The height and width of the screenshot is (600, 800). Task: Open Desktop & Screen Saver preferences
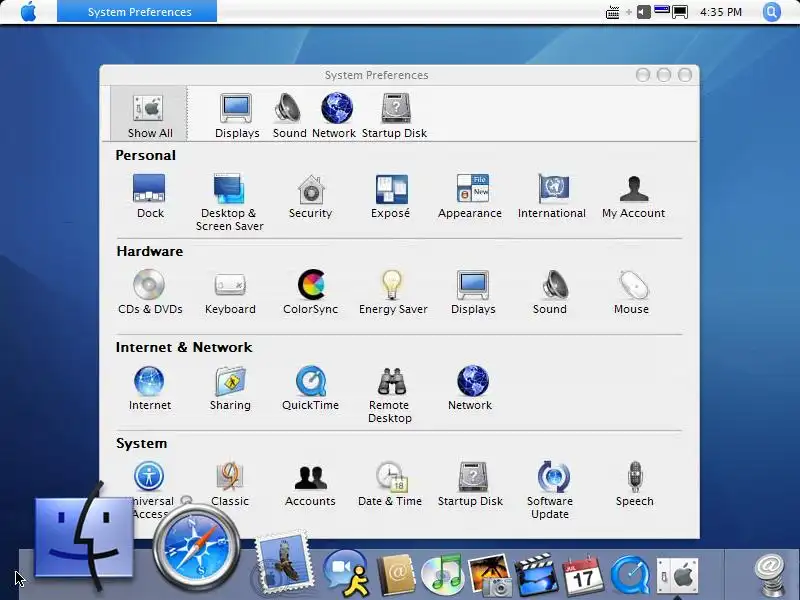tap(230, 202)
